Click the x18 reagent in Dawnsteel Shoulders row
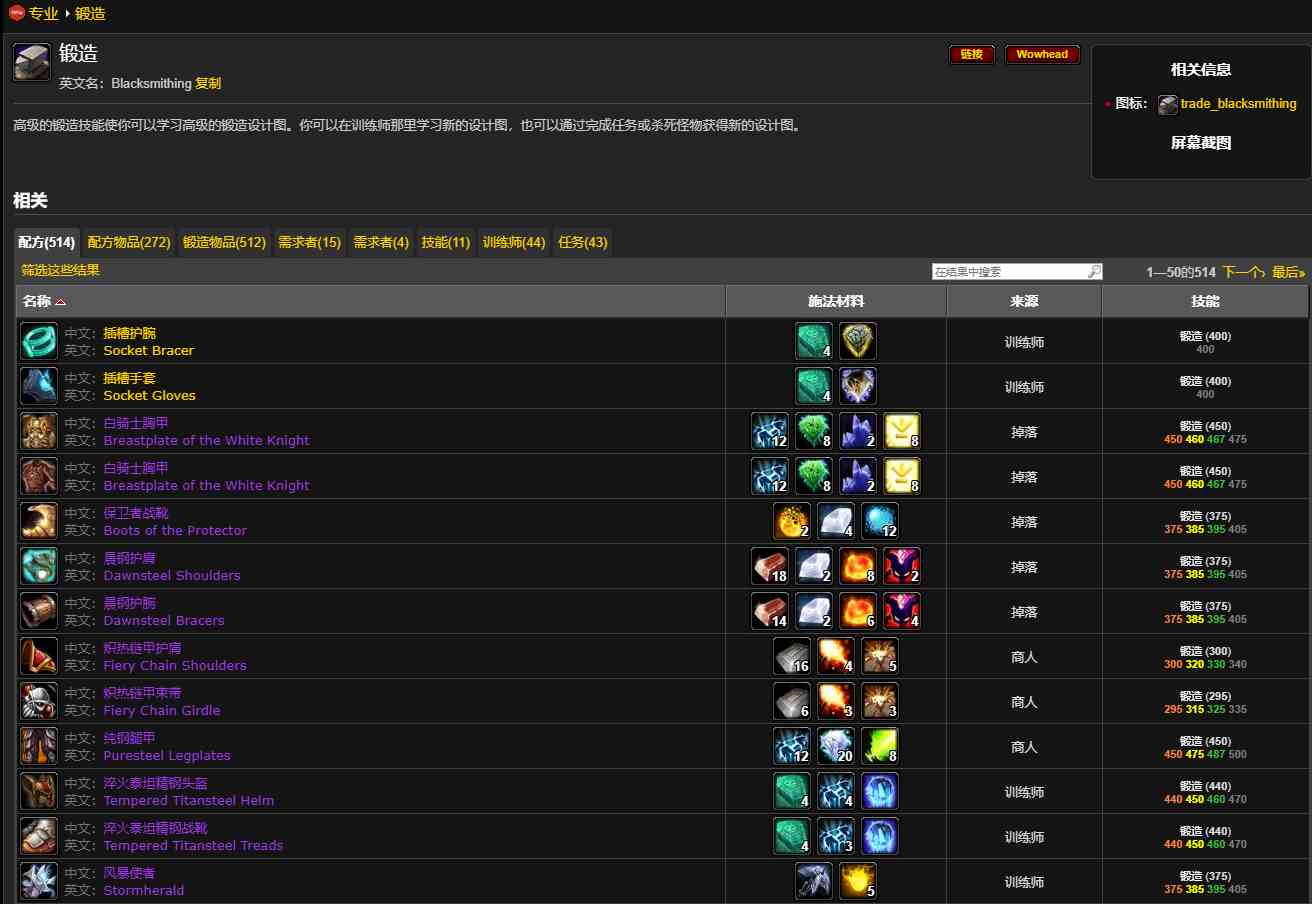1312x904 pixels. coord(770,566)
